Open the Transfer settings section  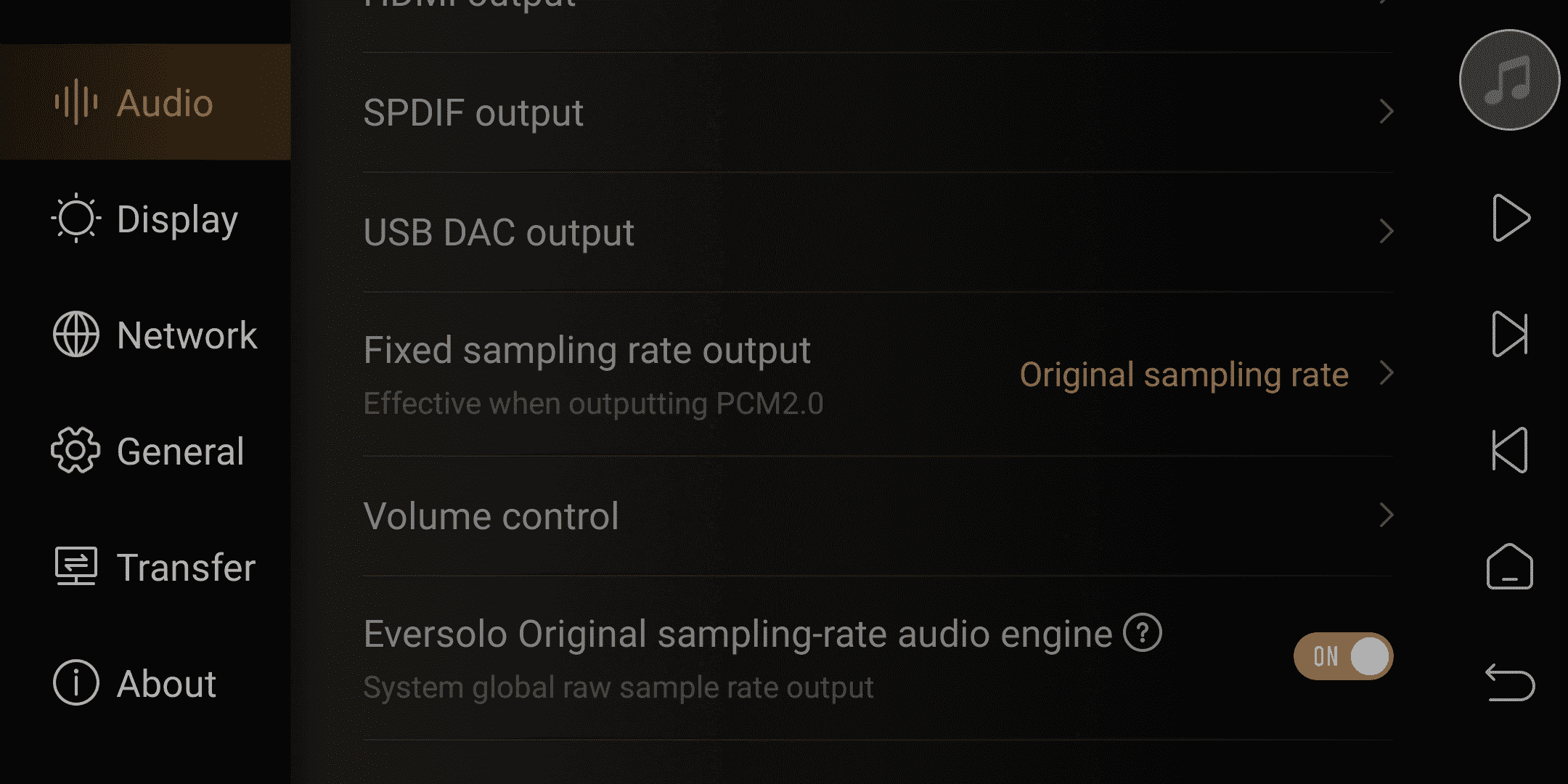(145, 567)
